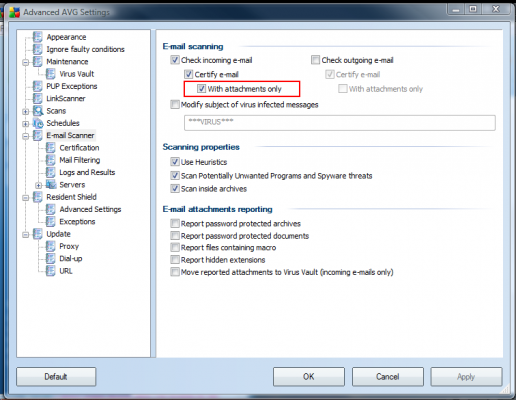Click the Virus Vault icon
Image resolution: width=516 pixels, height=400 pixels.
[51, 74]
